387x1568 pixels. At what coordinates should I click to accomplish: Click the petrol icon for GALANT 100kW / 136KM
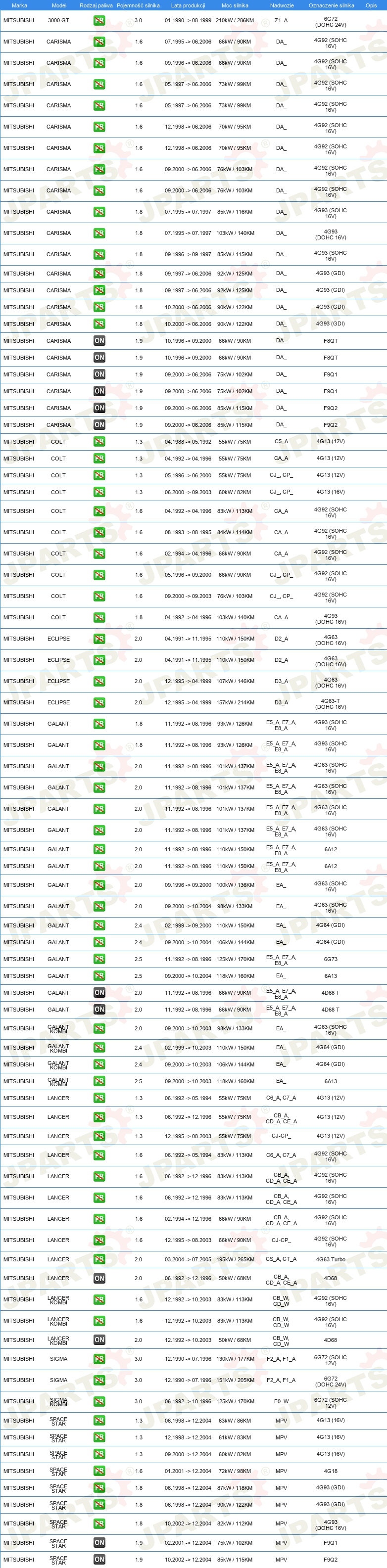99,885
